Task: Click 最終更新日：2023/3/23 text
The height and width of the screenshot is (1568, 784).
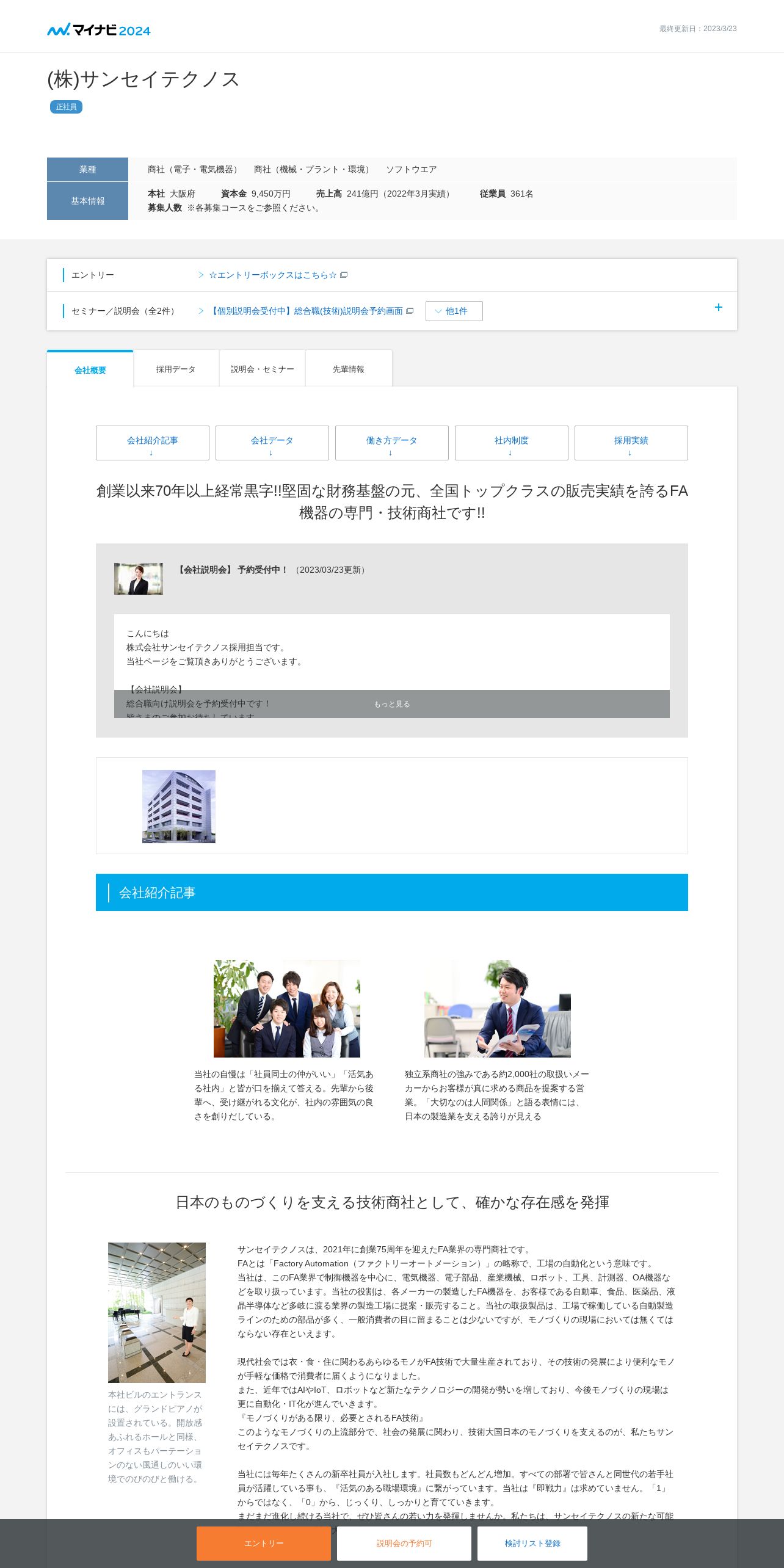Action: click(x=698, y=29)
